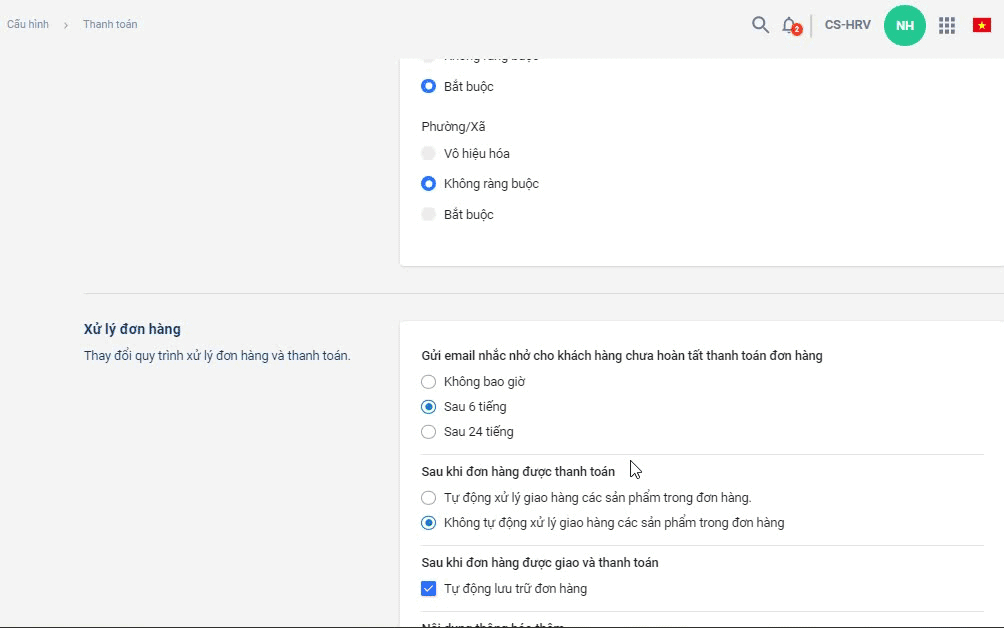Click the Xử lý đơn hàng heading
The height and width of the screenshot is (628, 1004).
[x=132, y=329]
